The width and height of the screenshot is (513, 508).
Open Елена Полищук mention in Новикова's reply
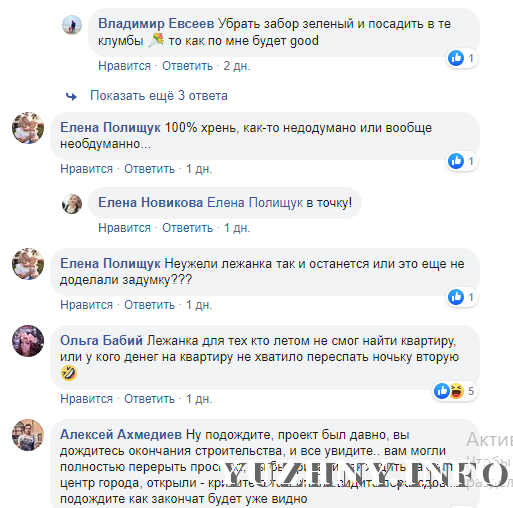click(x=255, y=203)
